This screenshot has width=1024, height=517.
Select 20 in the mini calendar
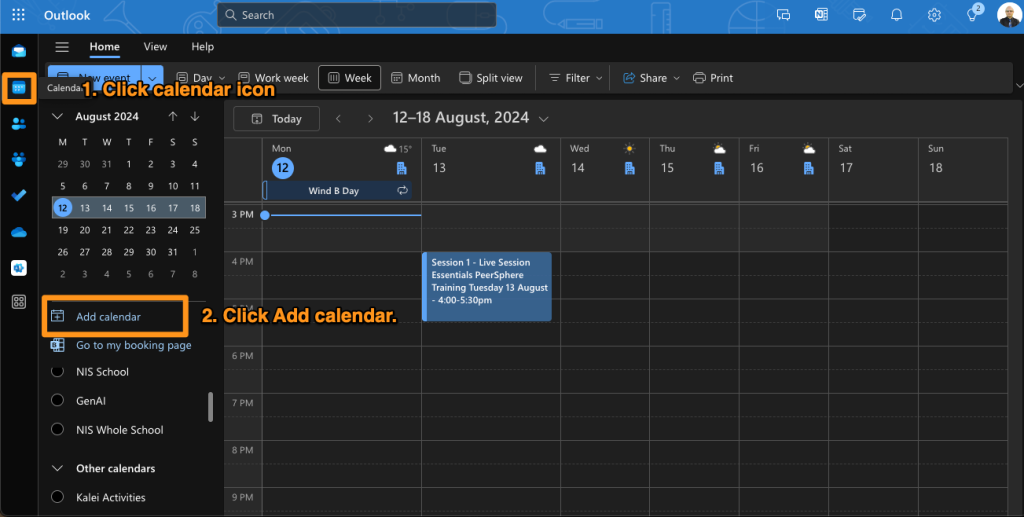[x=85, y=230]
